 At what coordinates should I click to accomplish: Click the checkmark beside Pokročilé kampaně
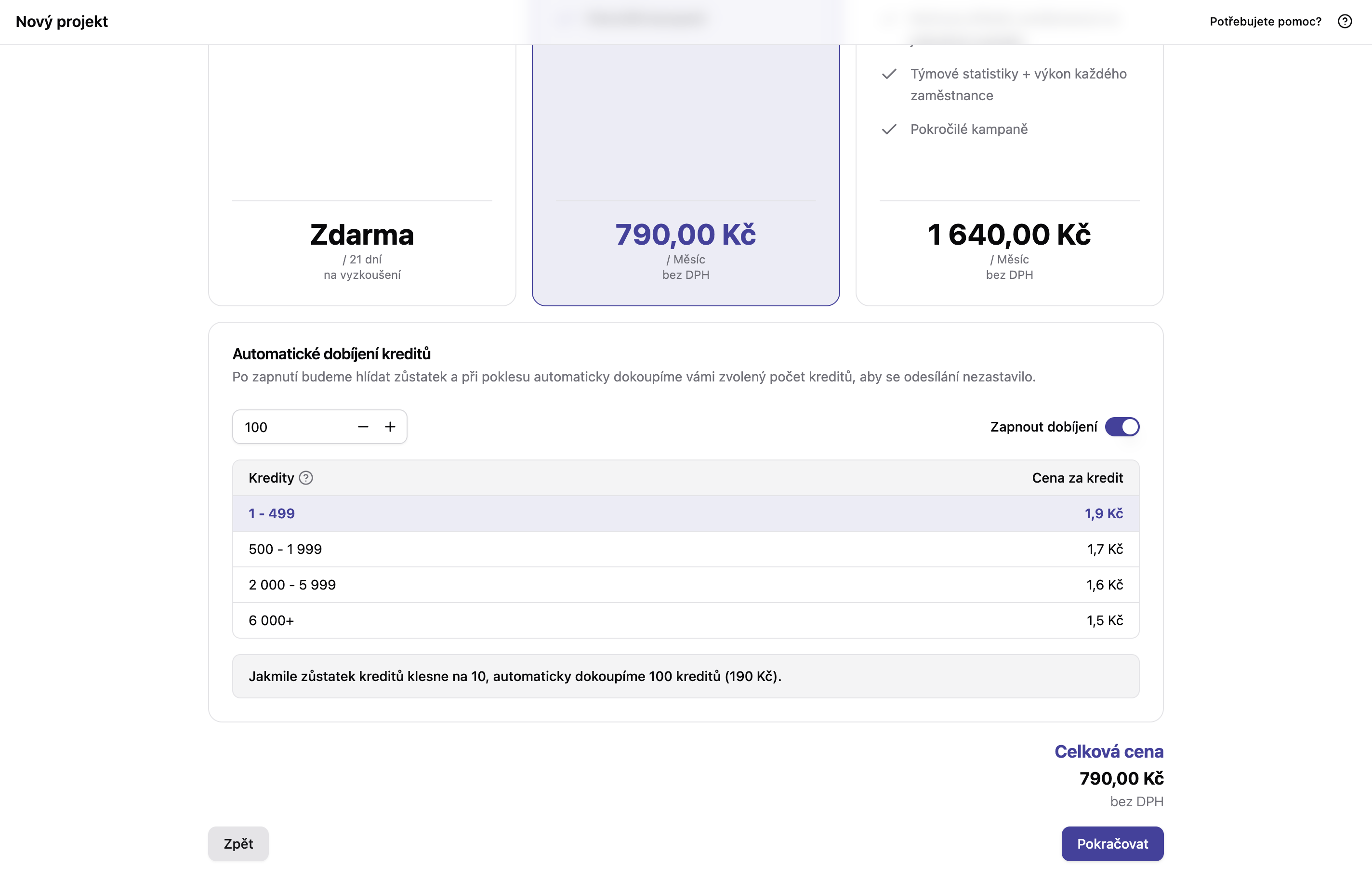point(889,129)
